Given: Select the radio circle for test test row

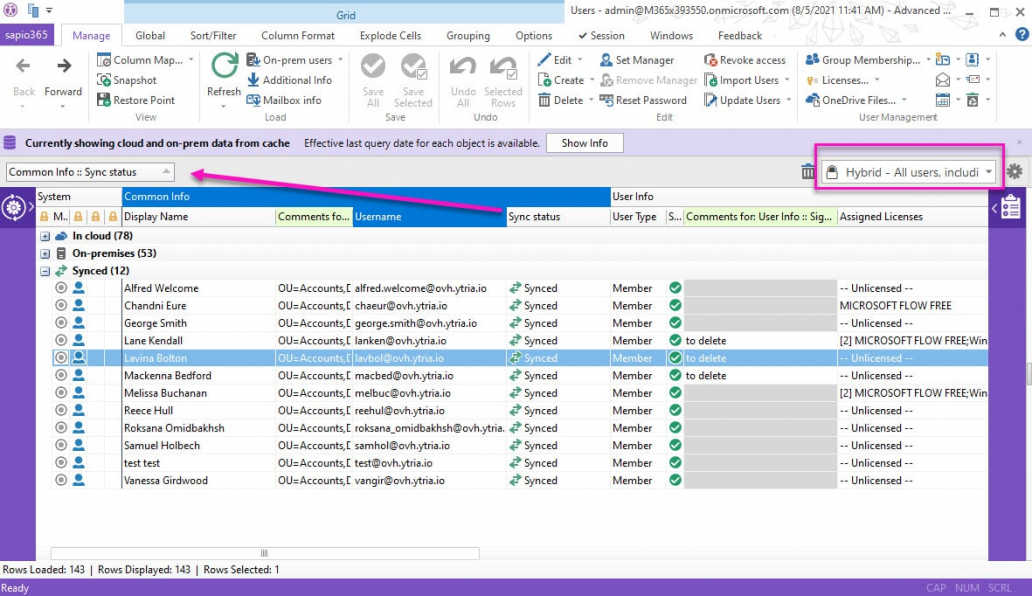Looking at the screenshot, I should 61,462.
